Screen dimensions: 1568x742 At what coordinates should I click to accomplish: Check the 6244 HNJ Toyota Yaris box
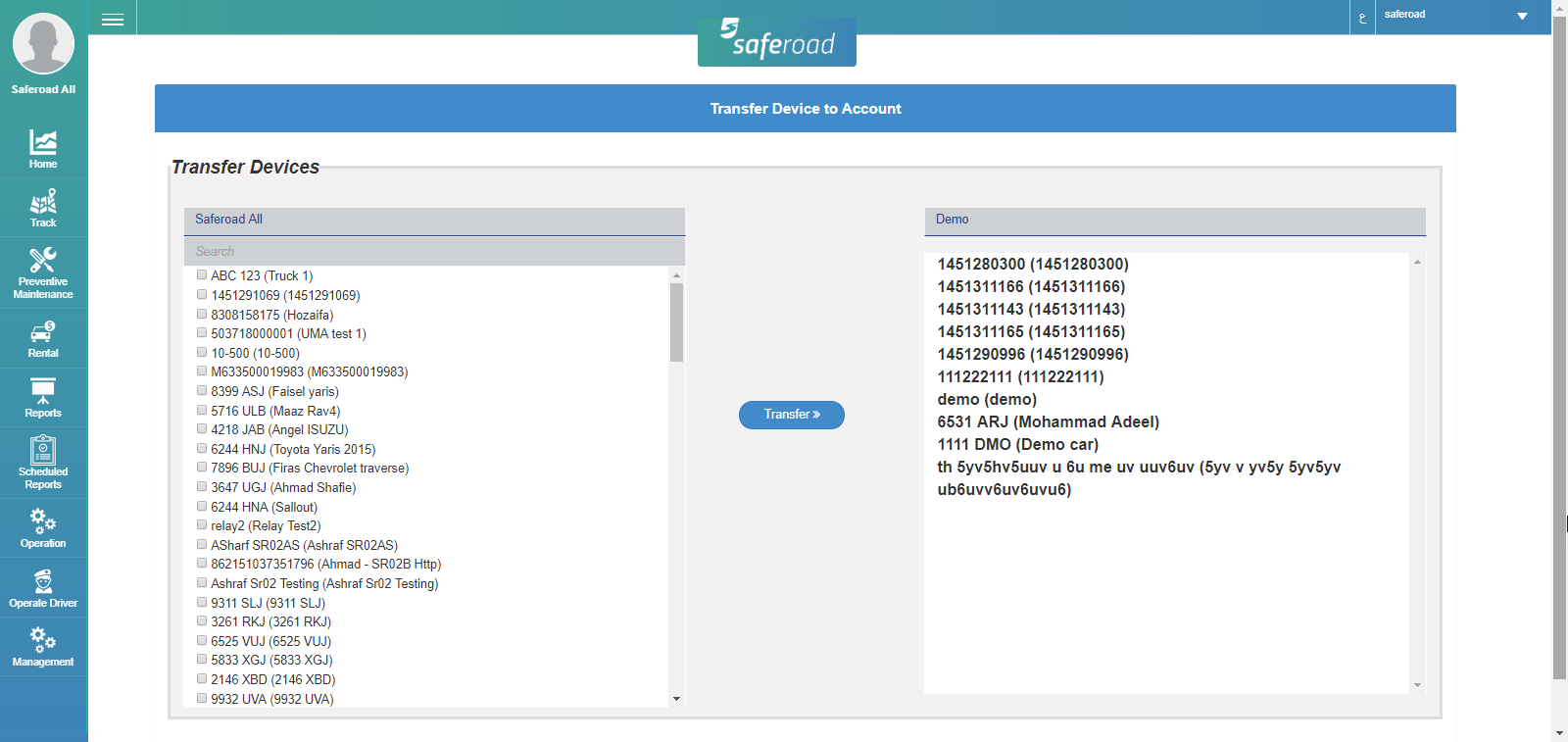coord(202,448)
